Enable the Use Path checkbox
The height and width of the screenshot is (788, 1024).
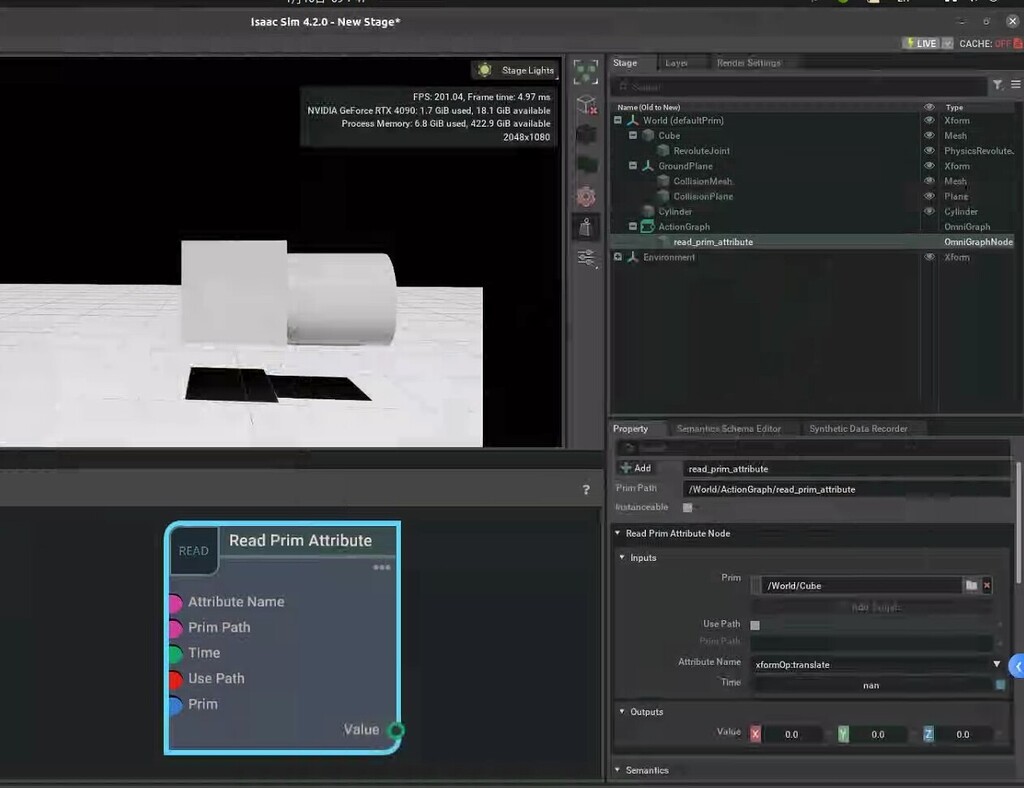(757, 623)
